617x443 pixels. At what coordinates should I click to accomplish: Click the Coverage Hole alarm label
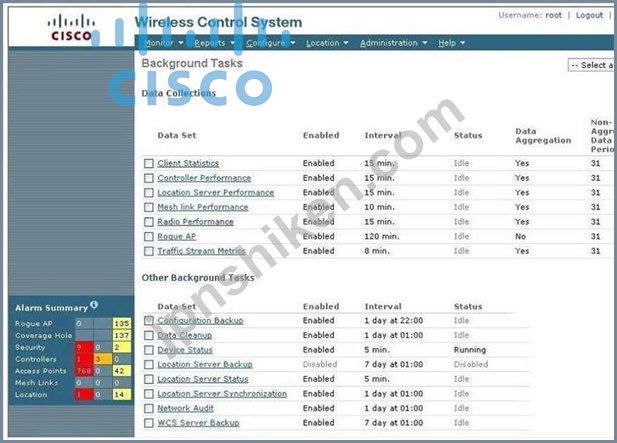pos(44,336)
